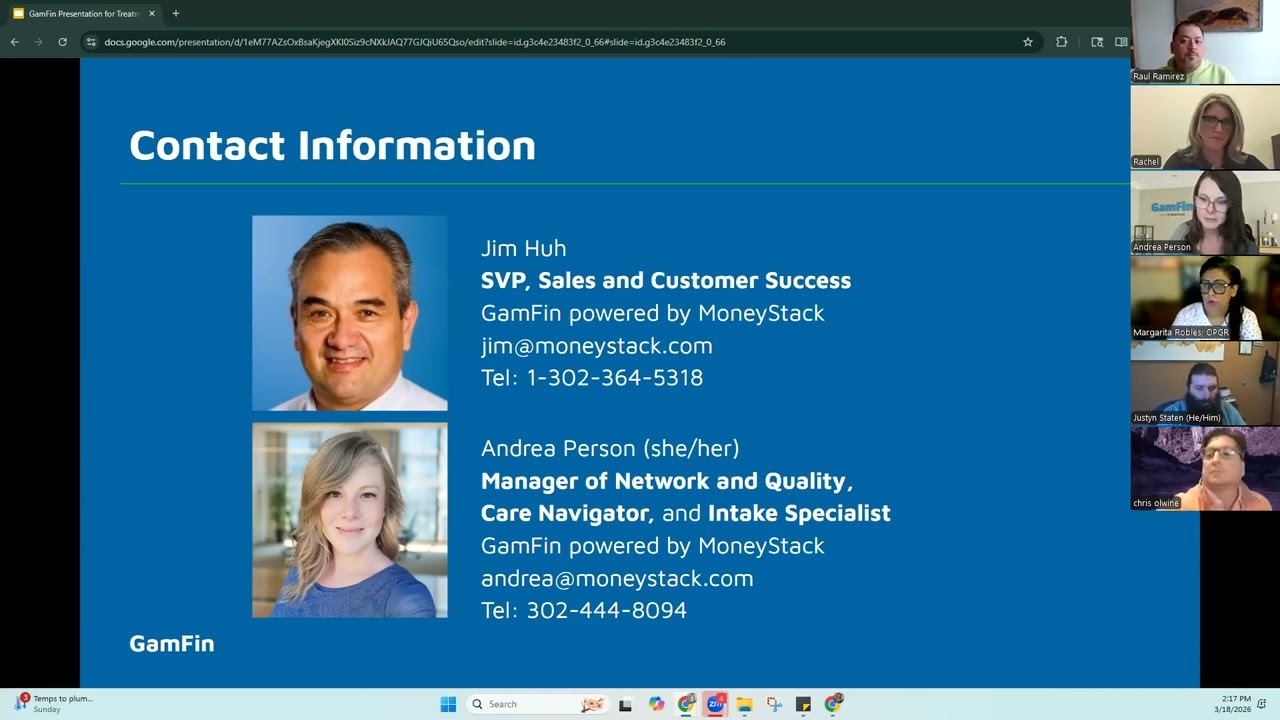This screenshot has height=720, width=1280.
Task: Click the phone number 302-444-8094
Action: tap(607, 610)
